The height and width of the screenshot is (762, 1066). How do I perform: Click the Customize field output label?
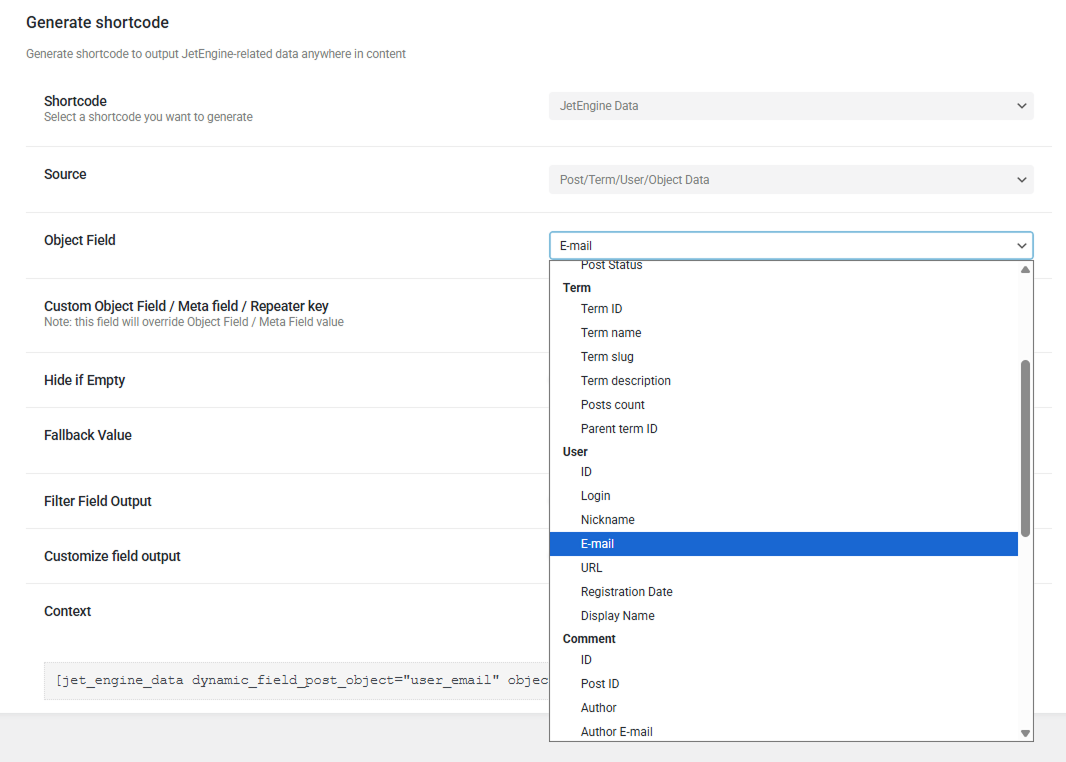112,556
